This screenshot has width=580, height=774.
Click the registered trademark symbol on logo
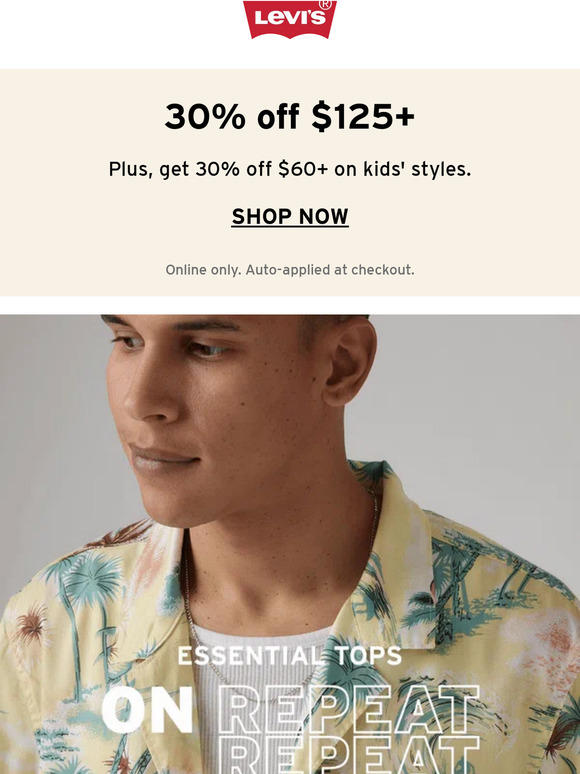click(325, 4)
